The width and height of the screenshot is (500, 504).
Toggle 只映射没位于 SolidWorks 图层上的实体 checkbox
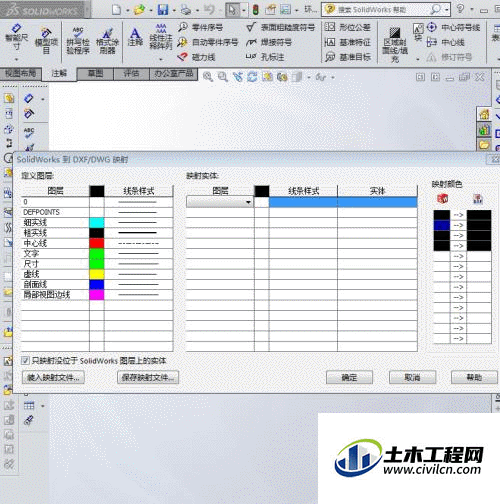pyautogui.click(x=25, y=360)
